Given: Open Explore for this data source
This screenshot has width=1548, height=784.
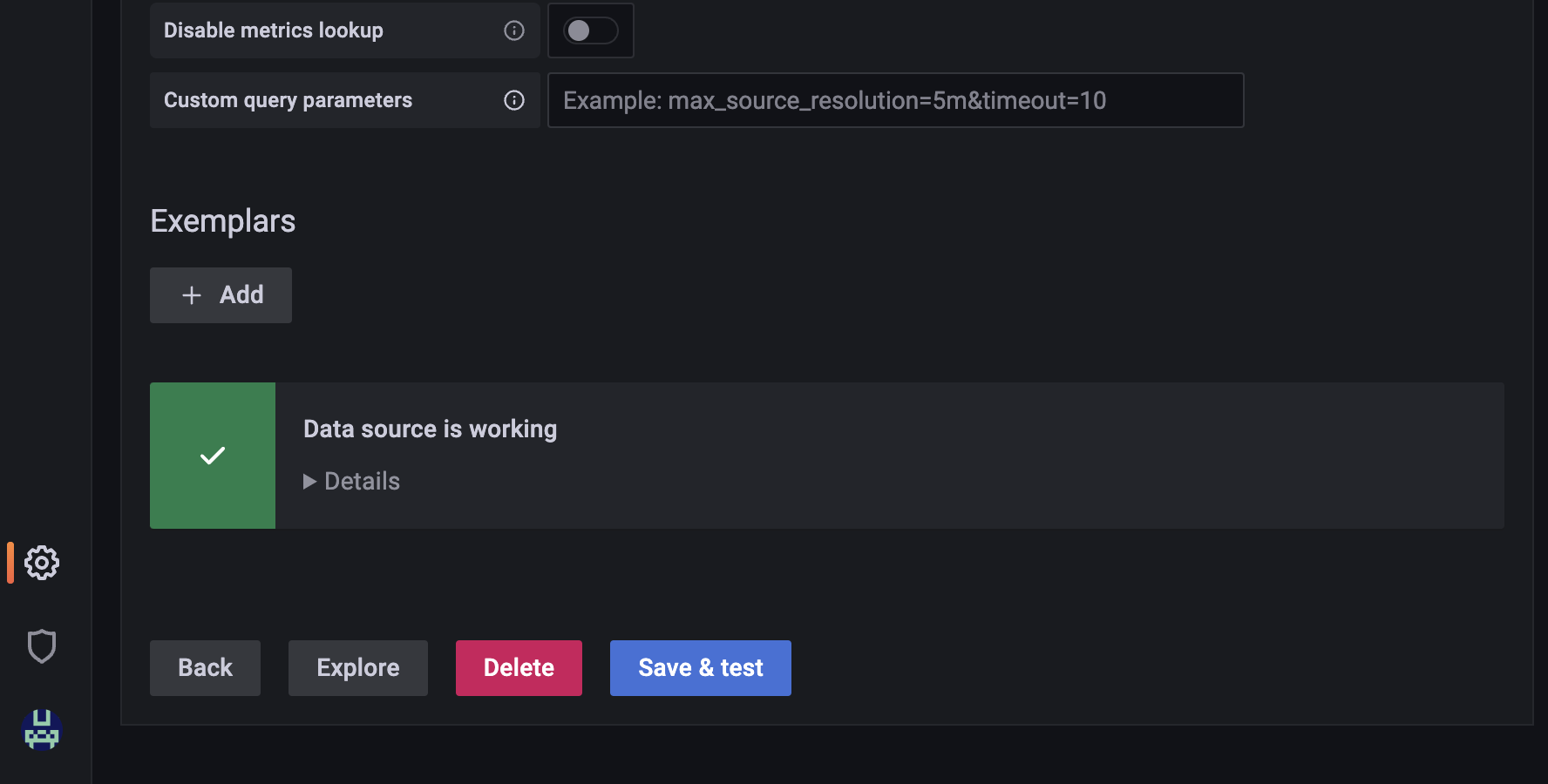Looking at the screenshot, I should (357, 667).
